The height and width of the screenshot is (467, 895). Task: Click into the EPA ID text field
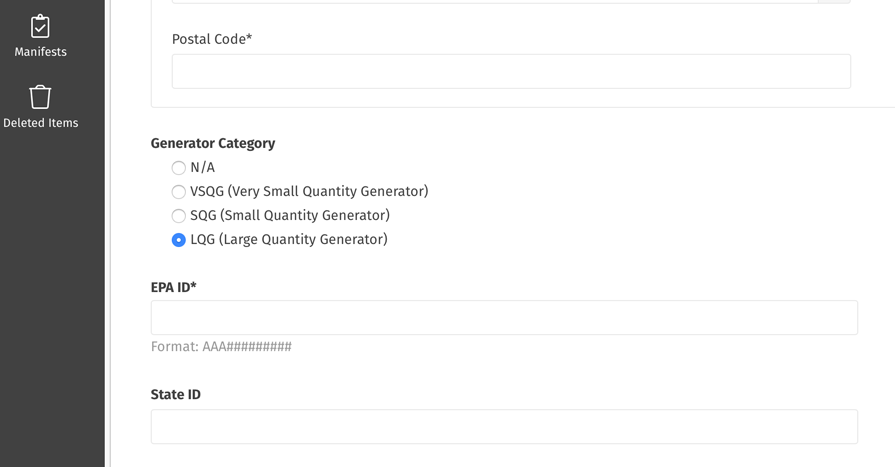pyautogui.click(x=504, y=317)
